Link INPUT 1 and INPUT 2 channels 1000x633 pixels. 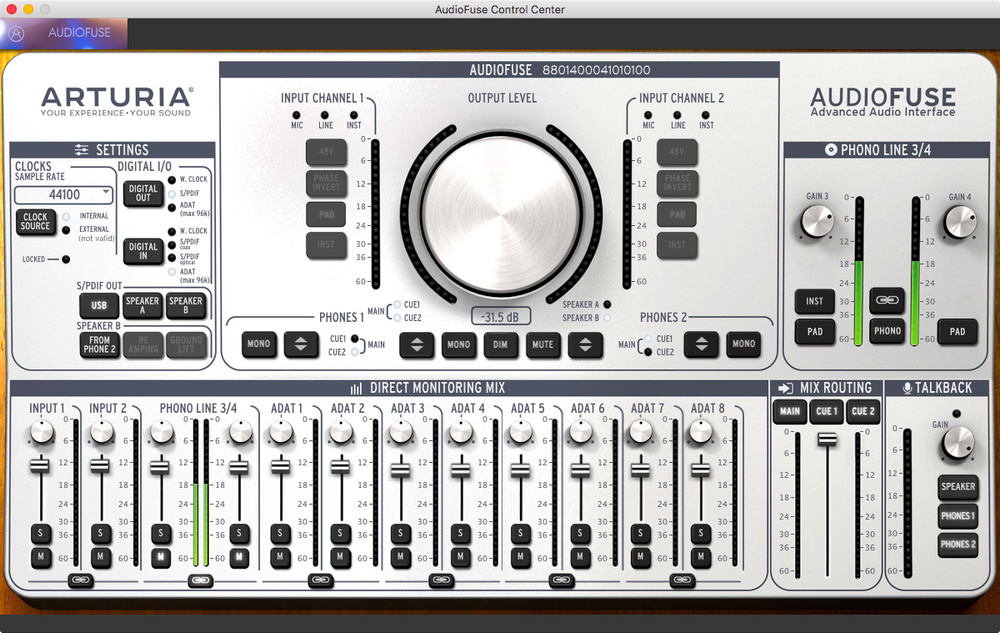coord(80,581)
